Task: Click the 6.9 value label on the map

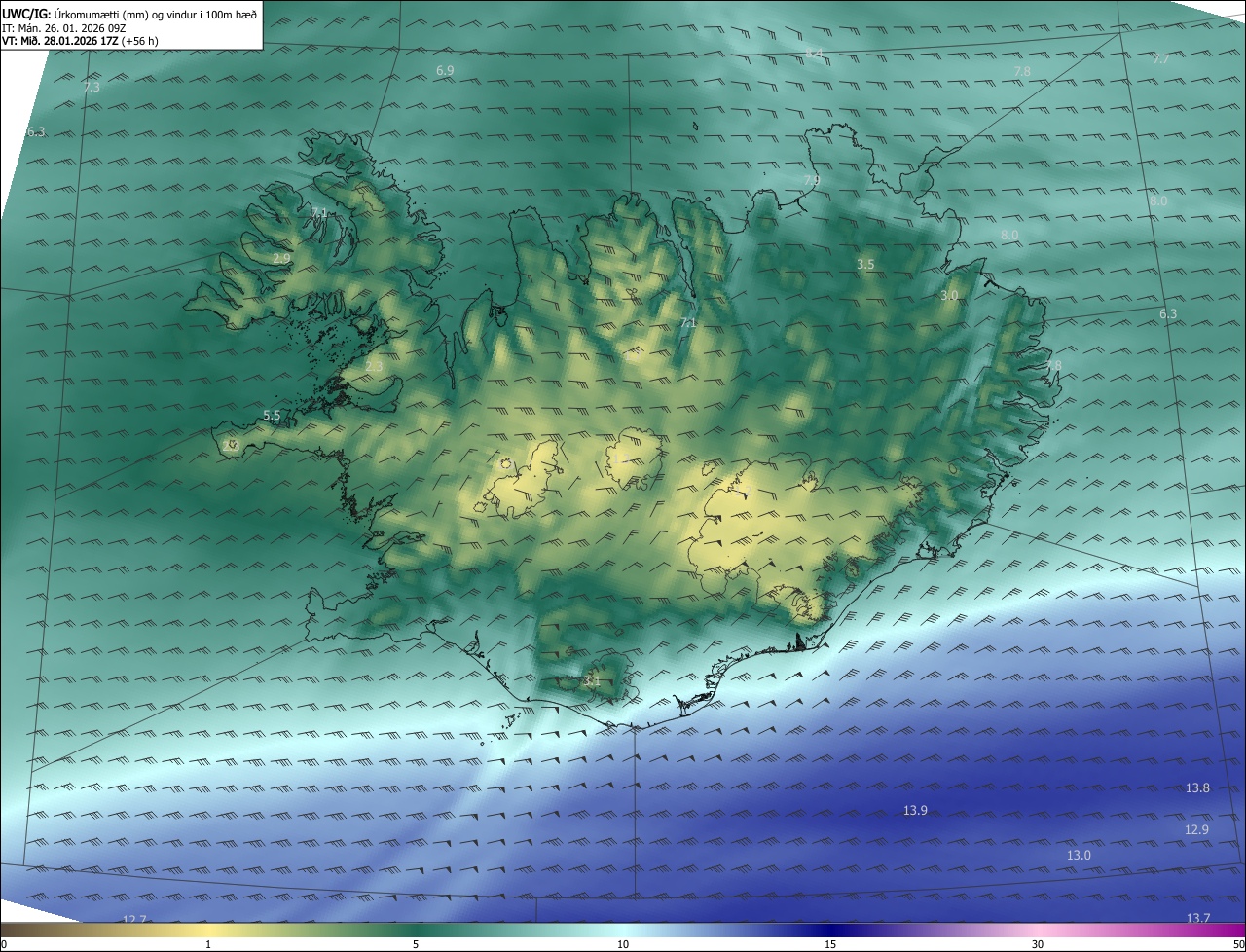Action: click(445, 71)
